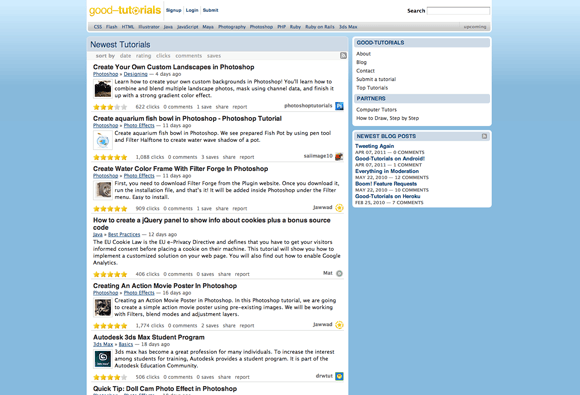Open Designing subcategory link under Custom Landscapes
Screen dimensions: 580x395
pyautogui.click(x=135, y=74)
